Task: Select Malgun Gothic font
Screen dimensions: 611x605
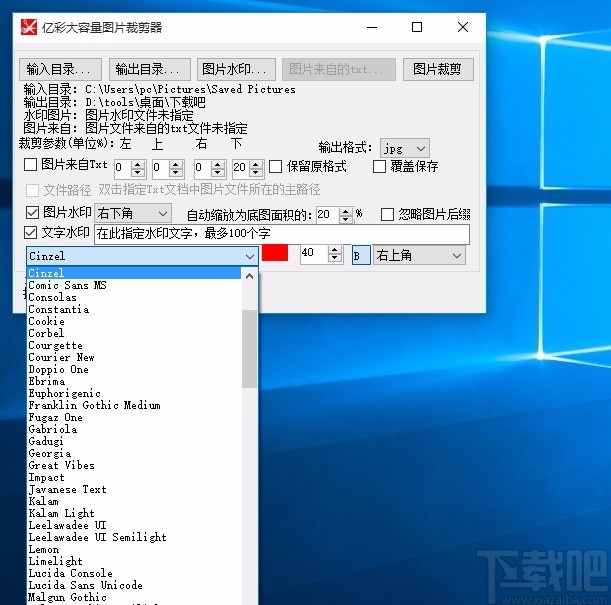Action: [134, 597]
